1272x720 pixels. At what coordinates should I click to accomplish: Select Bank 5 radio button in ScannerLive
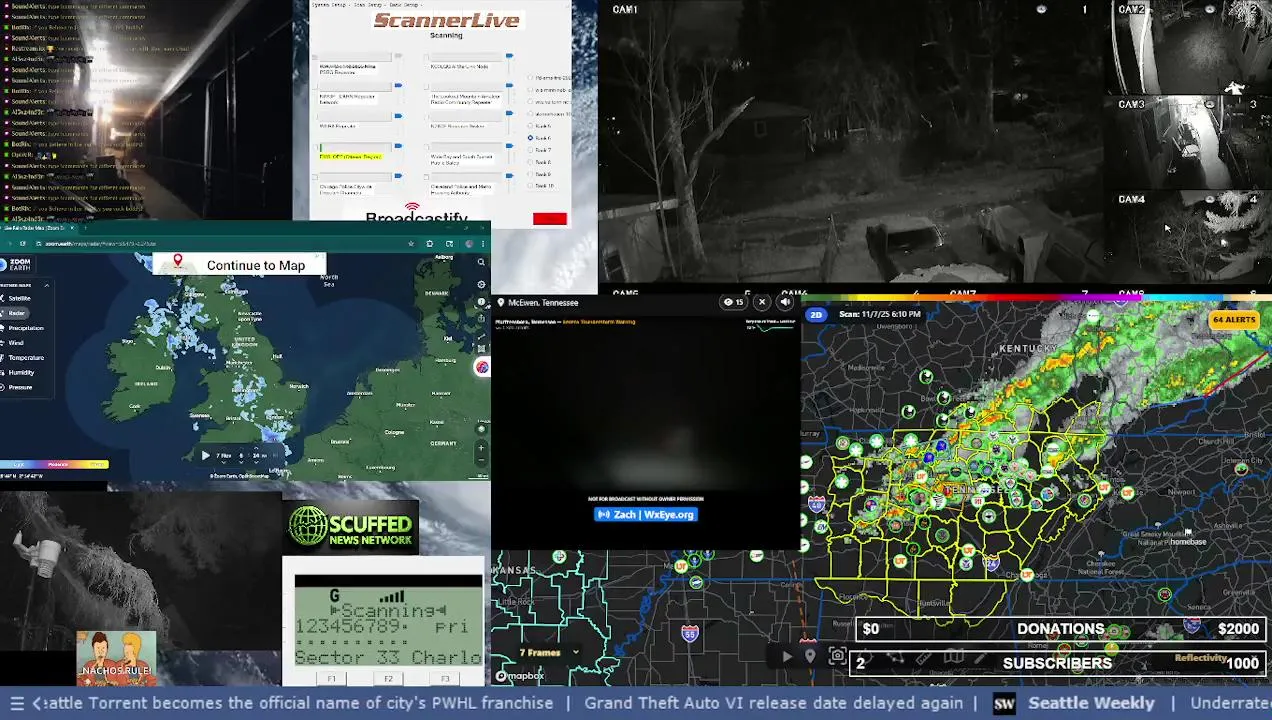(530, 126)
